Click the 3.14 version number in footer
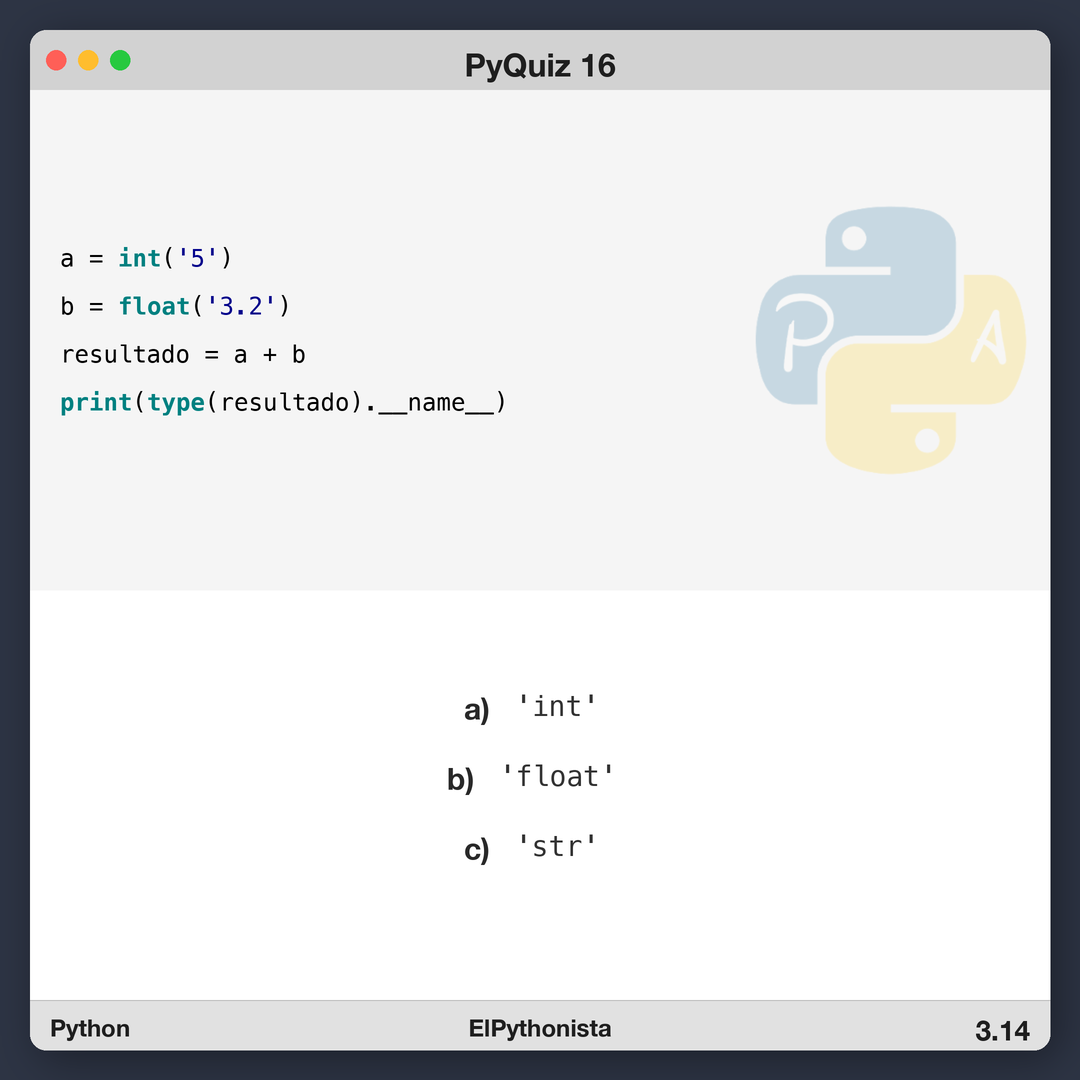The height and width of the screenshot is (1080, 1080). coord(1002,1031)
